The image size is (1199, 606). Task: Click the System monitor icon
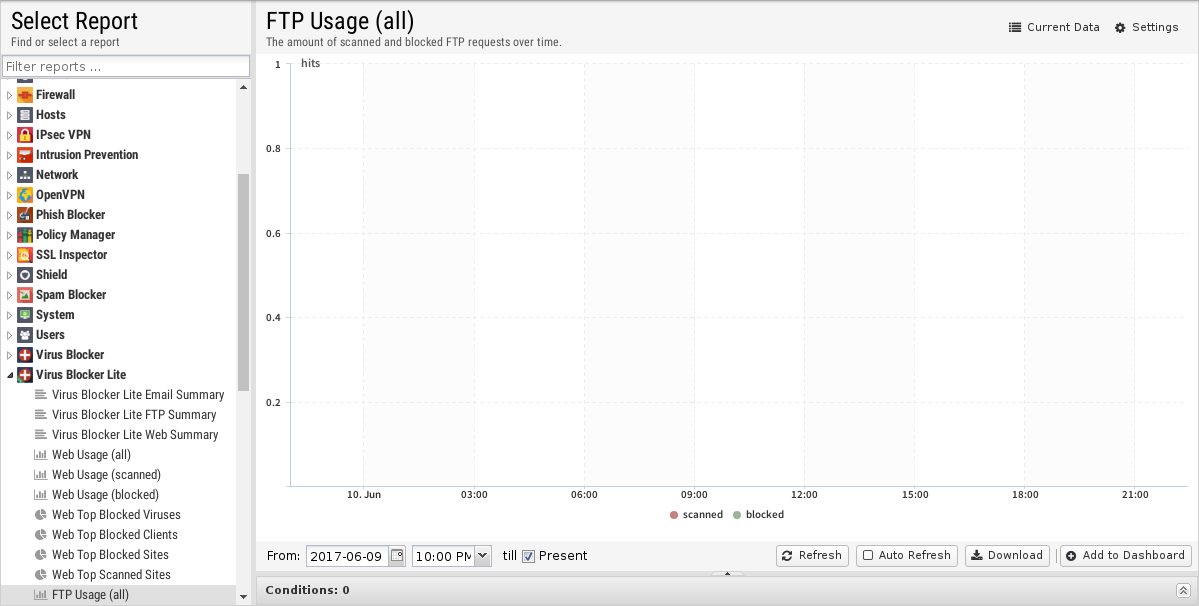pos(25,315)
